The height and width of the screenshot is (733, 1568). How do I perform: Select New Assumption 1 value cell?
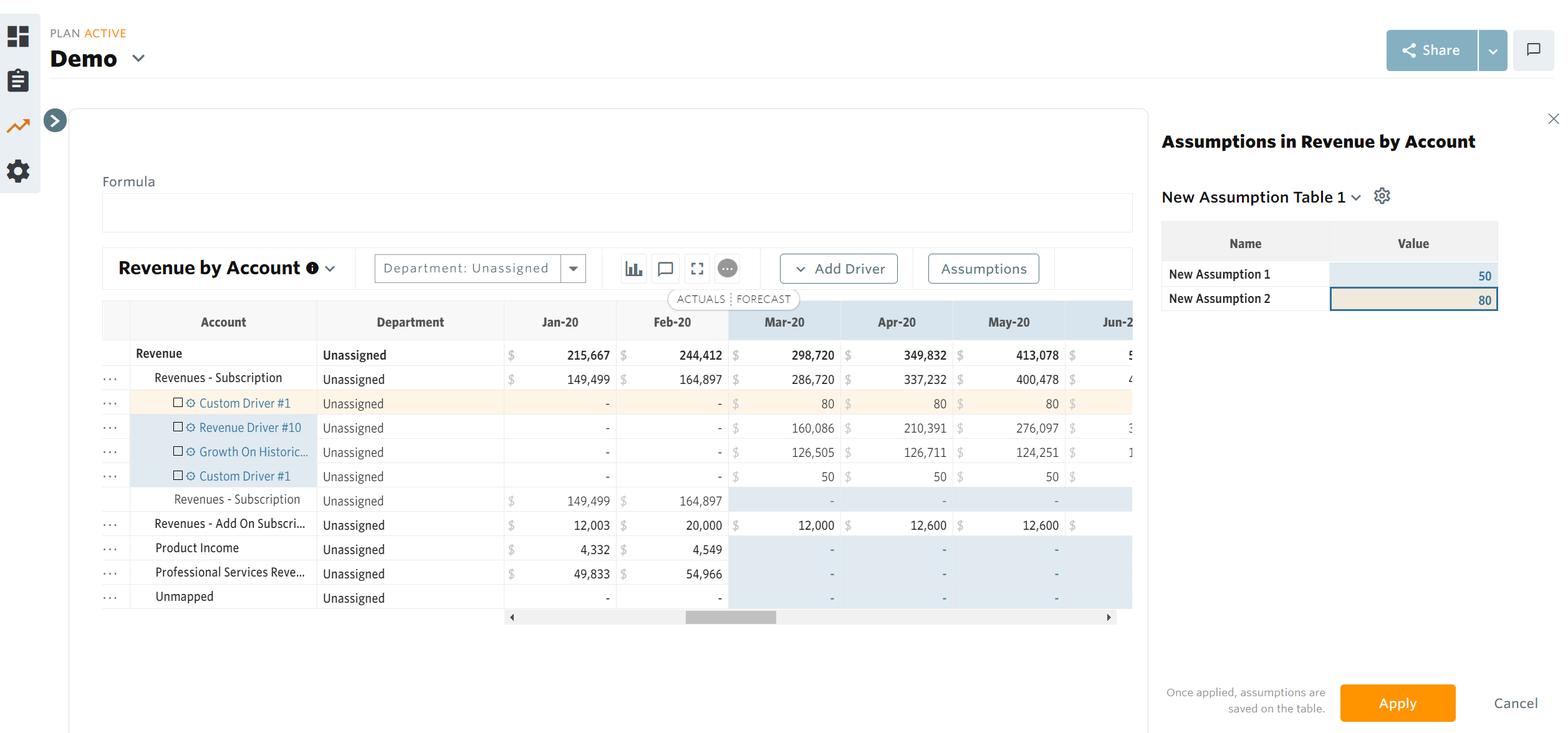click(x=1413, y=274)
